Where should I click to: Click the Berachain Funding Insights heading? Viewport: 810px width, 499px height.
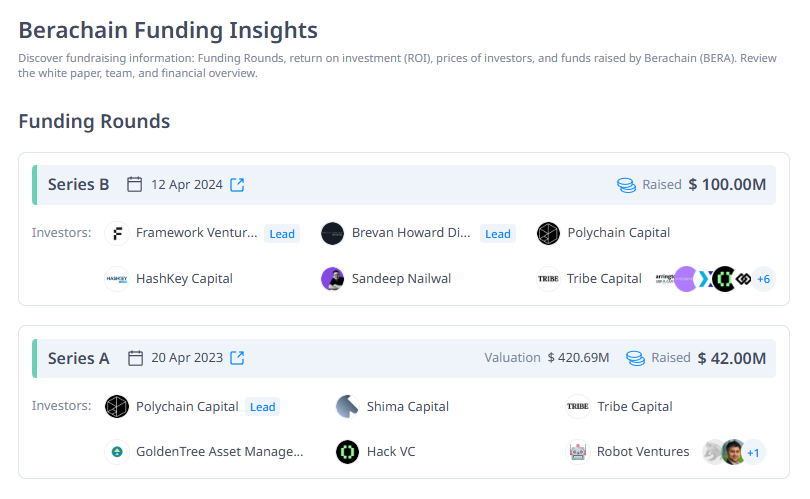(168, 30)
